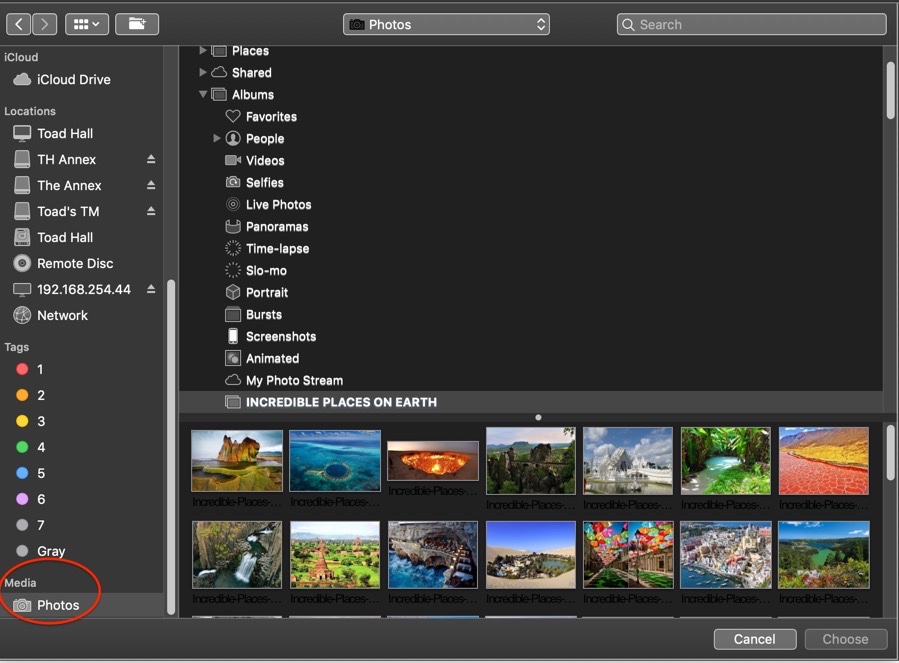The image size is (899, 663).
Task: Open the Photos location pop-up menu
Action: point(446,24)
